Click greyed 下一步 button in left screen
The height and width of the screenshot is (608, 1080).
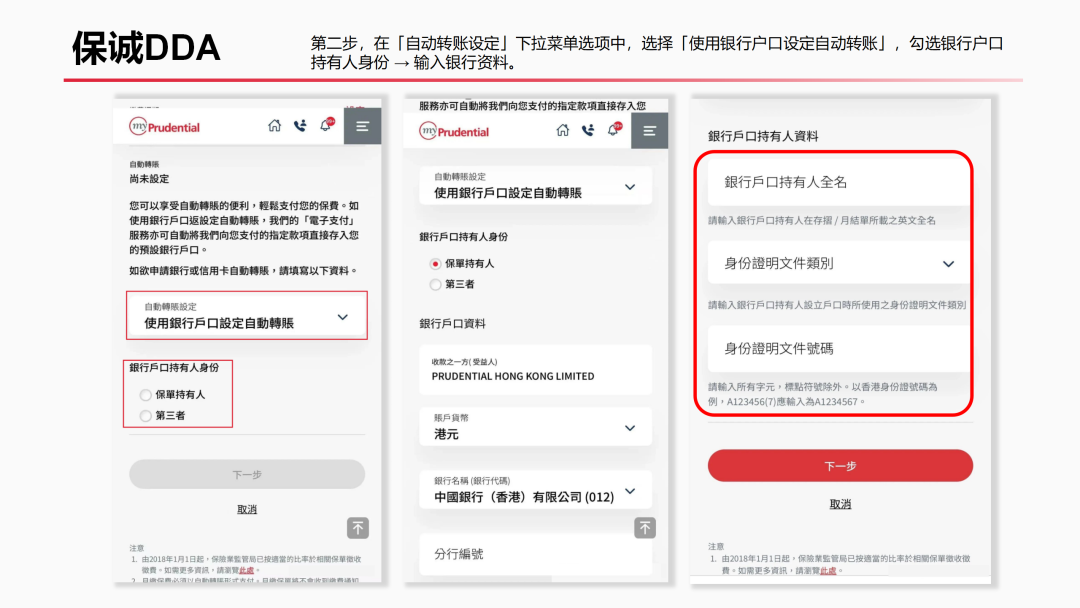tap(247, 474)
